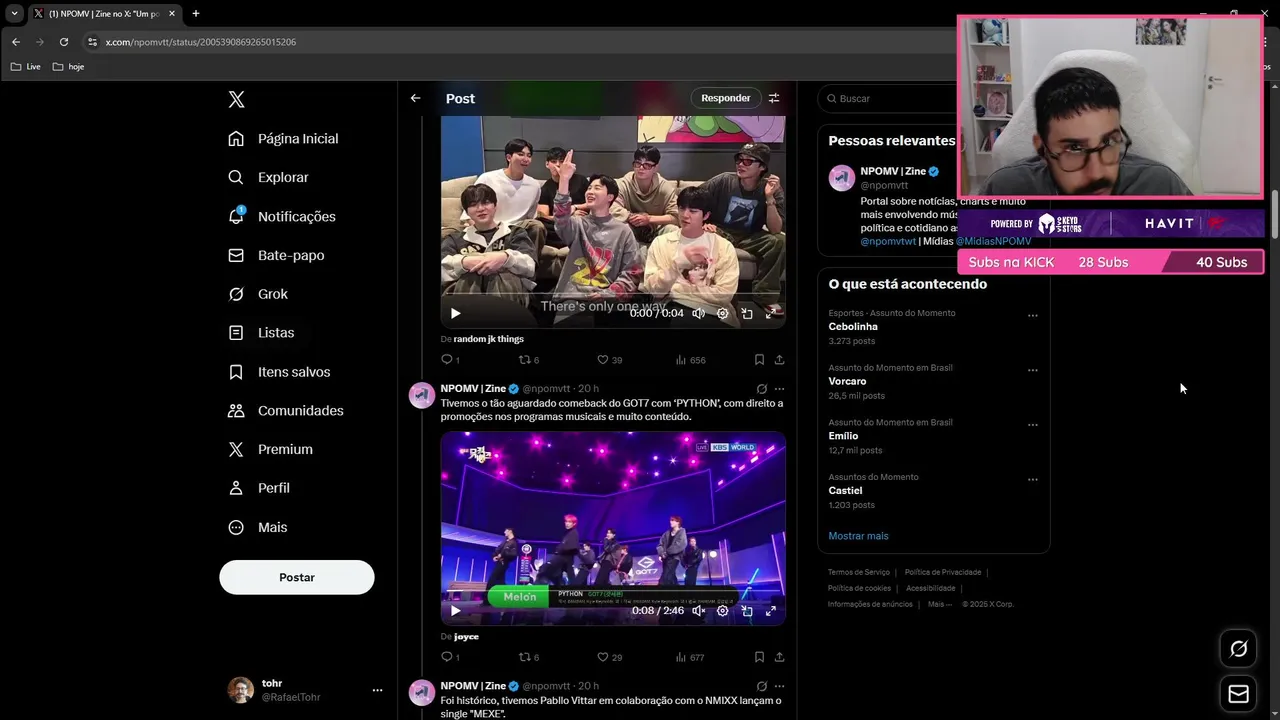
Task: Like the post with 39 likes
Action: 609,360
